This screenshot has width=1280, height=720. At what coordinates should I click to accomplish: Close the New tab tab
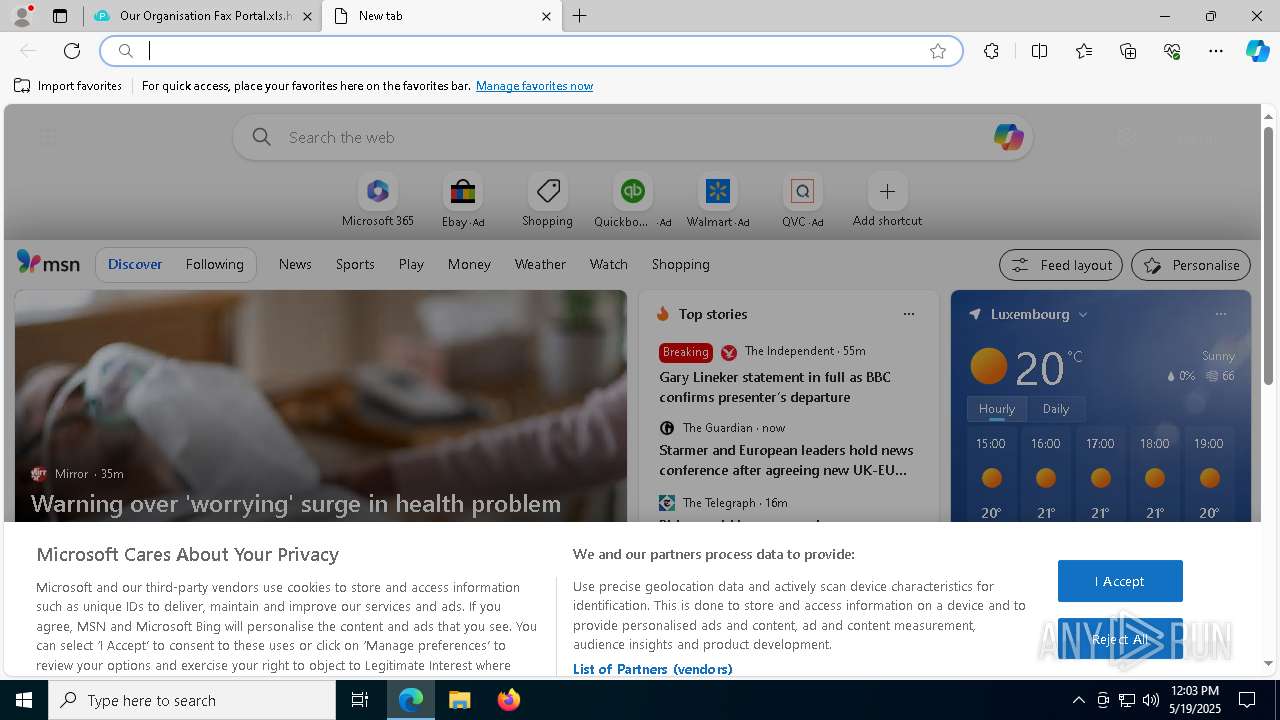coord(546,16)
